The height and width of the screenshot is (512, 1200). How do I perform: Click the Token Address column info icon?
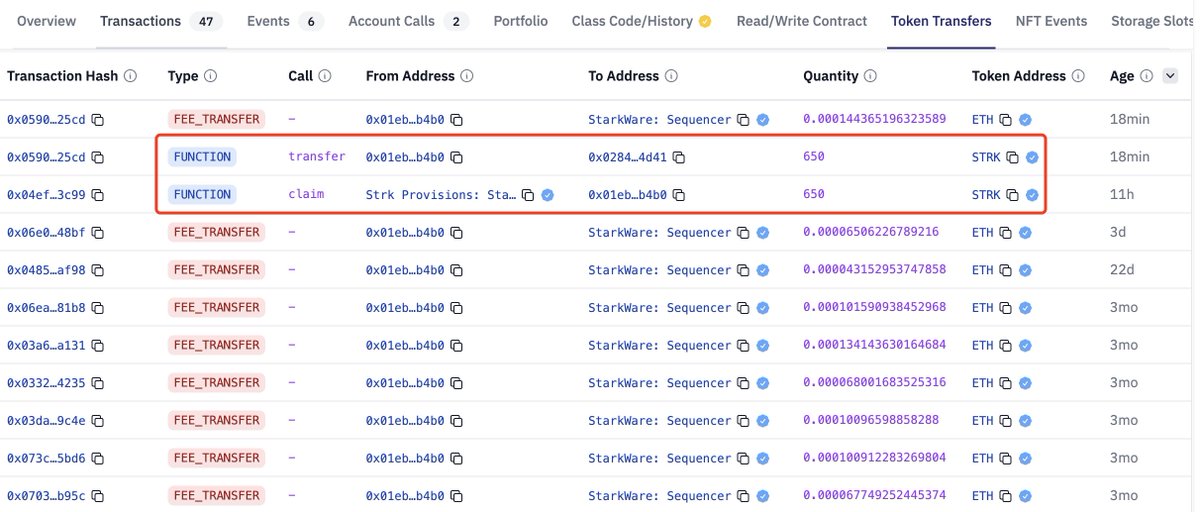1076,76
